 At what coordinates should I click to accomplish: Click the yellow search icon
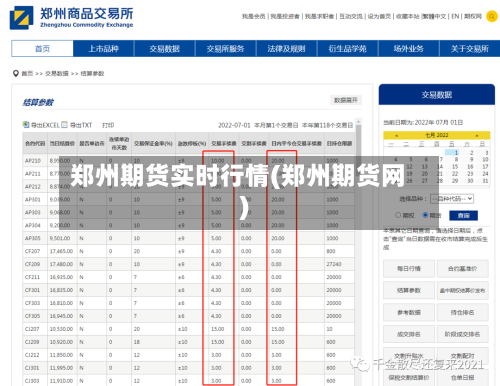[x=492, y=16]
